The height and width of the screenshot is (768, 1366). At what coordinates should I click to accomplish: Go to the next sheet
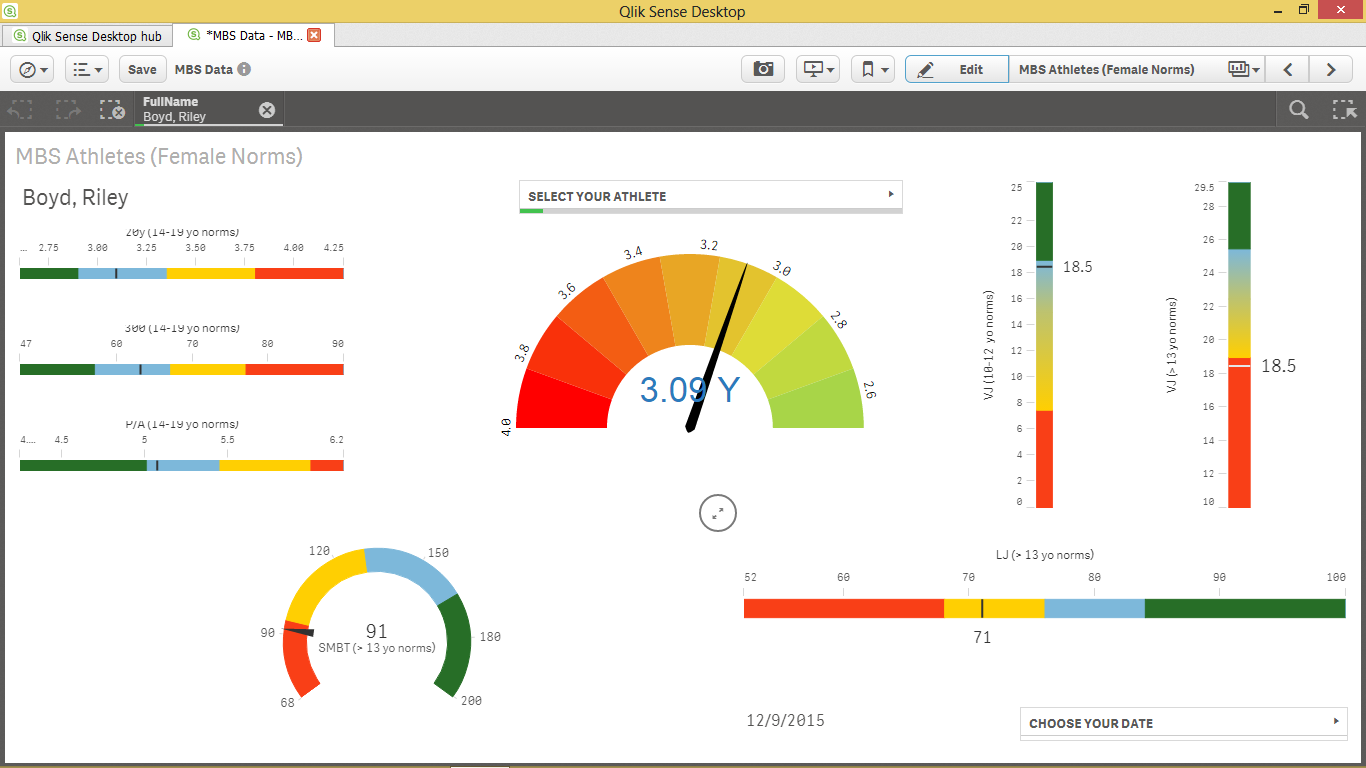pos(1331,69)
